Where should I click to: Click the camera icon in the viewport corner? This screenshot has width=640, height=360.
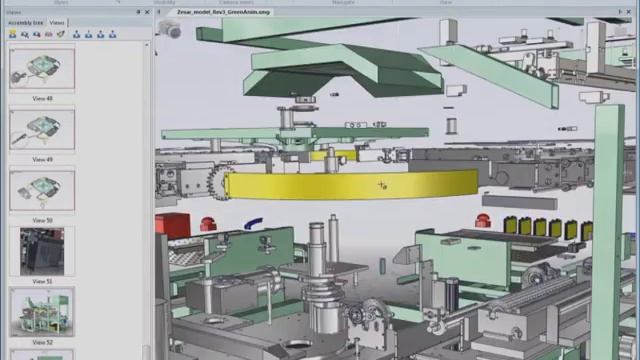tap(170, 29)
